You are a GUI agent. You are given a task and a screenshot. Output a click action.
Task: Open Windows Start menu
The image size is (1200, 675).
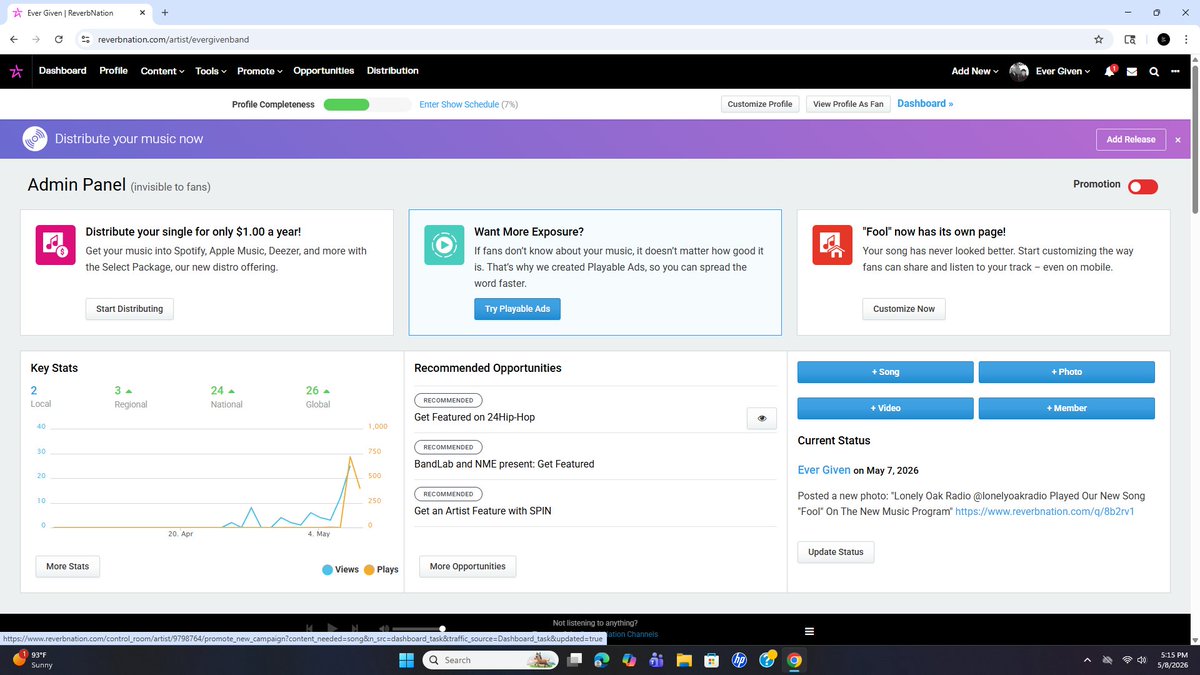(406, 660)
